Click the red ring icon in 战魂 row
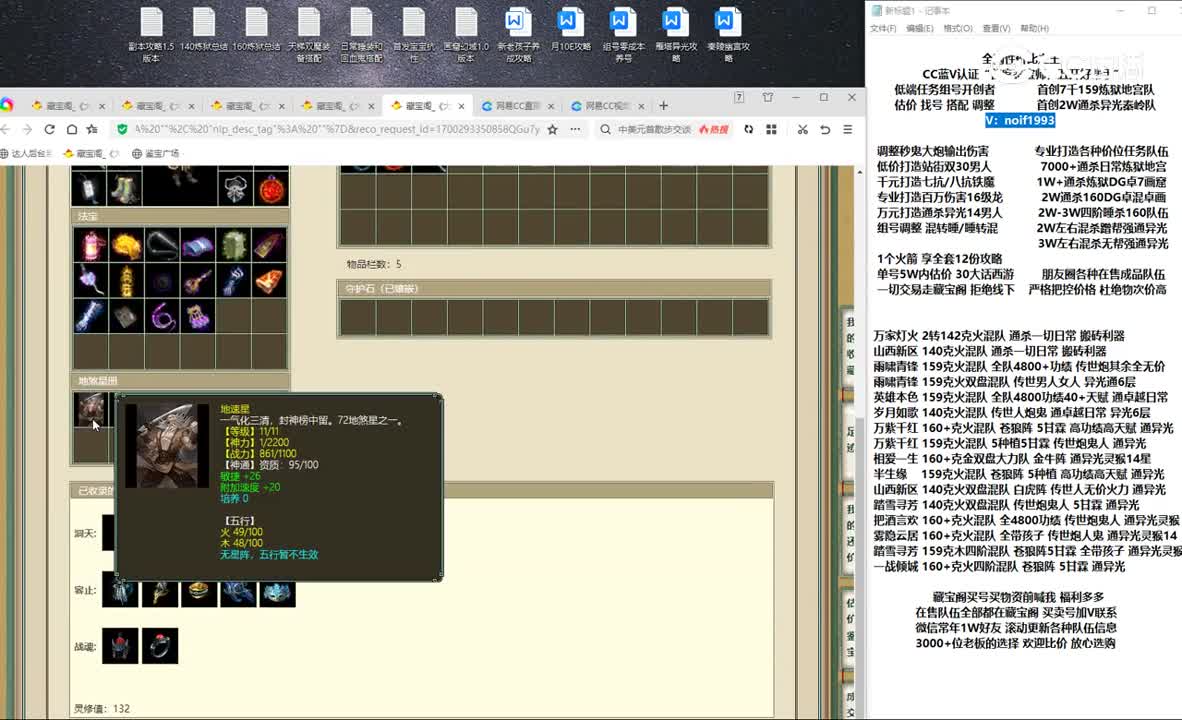 (x=160, y=646)
